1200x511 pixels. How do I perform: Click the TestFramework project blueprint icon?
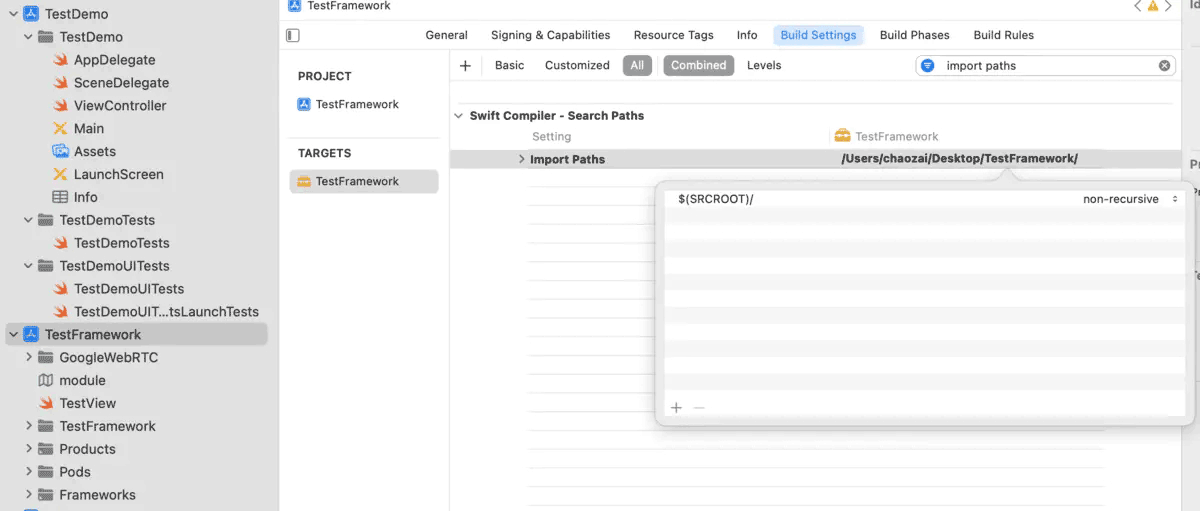tap(304, 104)
